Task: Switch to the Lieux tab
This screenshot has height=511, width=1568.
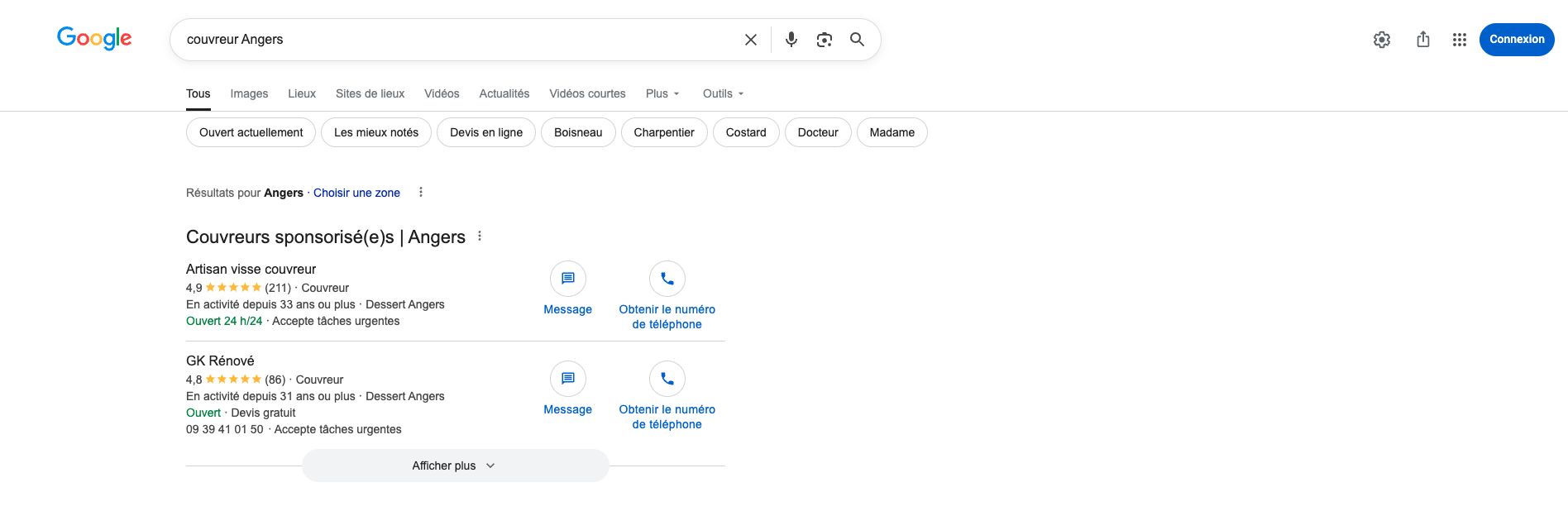Action: 302,93
